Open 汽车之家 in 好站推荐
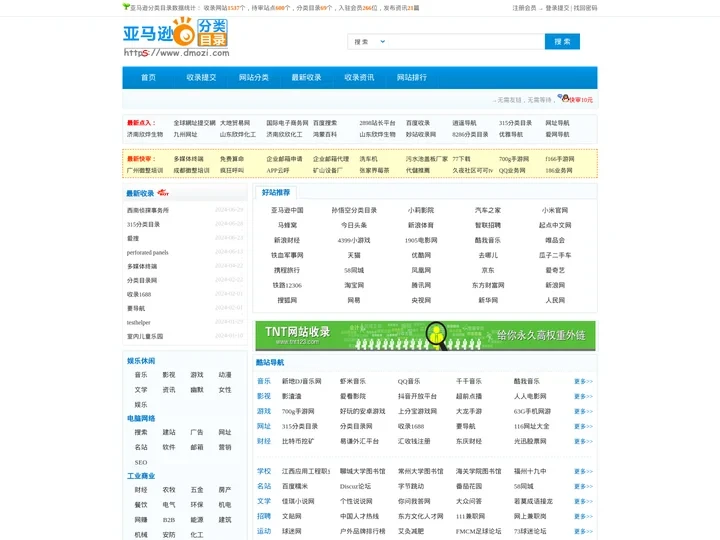The image size is (720, 540). [488, 210]
